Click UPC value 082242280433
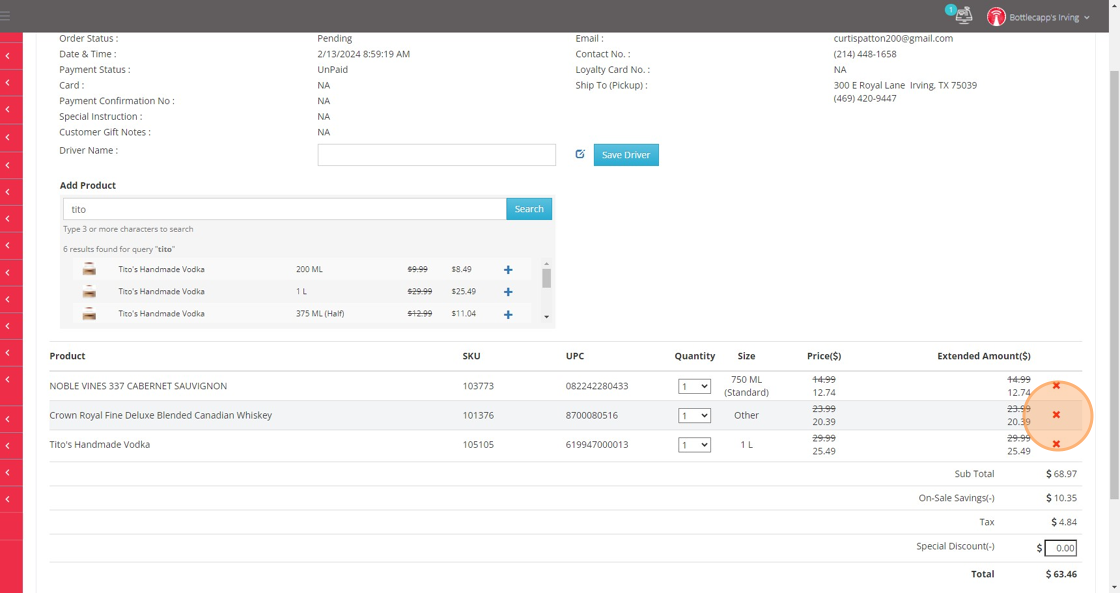Image resolution: width=1120 pixels, height=593 pixels. pos(597,386)
